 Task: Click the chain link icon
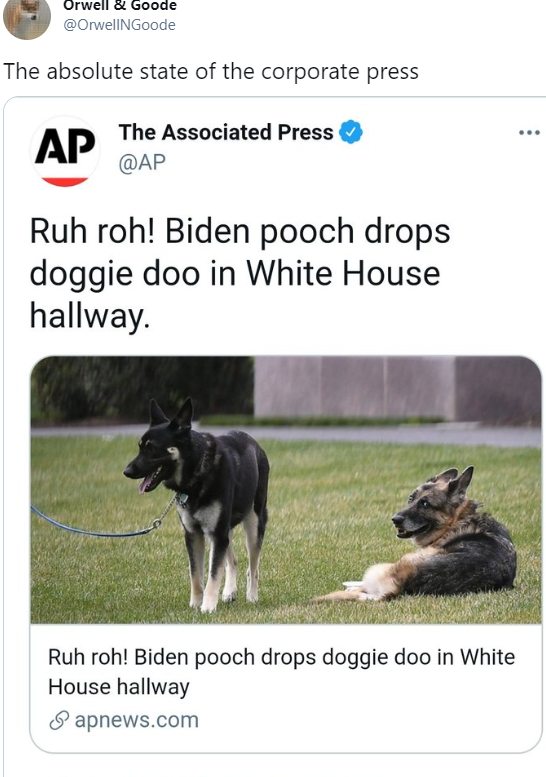point(59,721)
